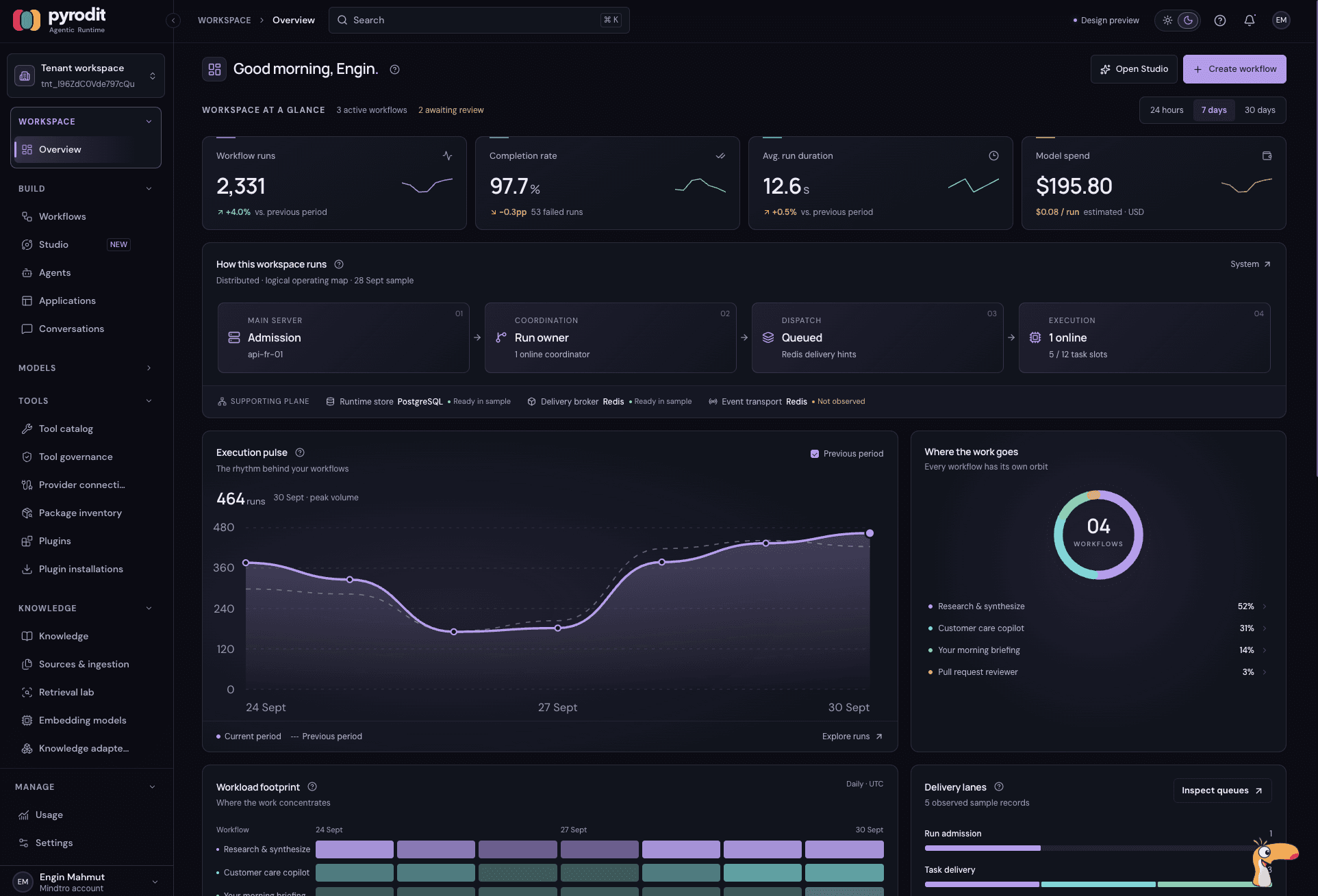
Task: Collapse the TOOLS section
Action: click(x=149, y=401)
